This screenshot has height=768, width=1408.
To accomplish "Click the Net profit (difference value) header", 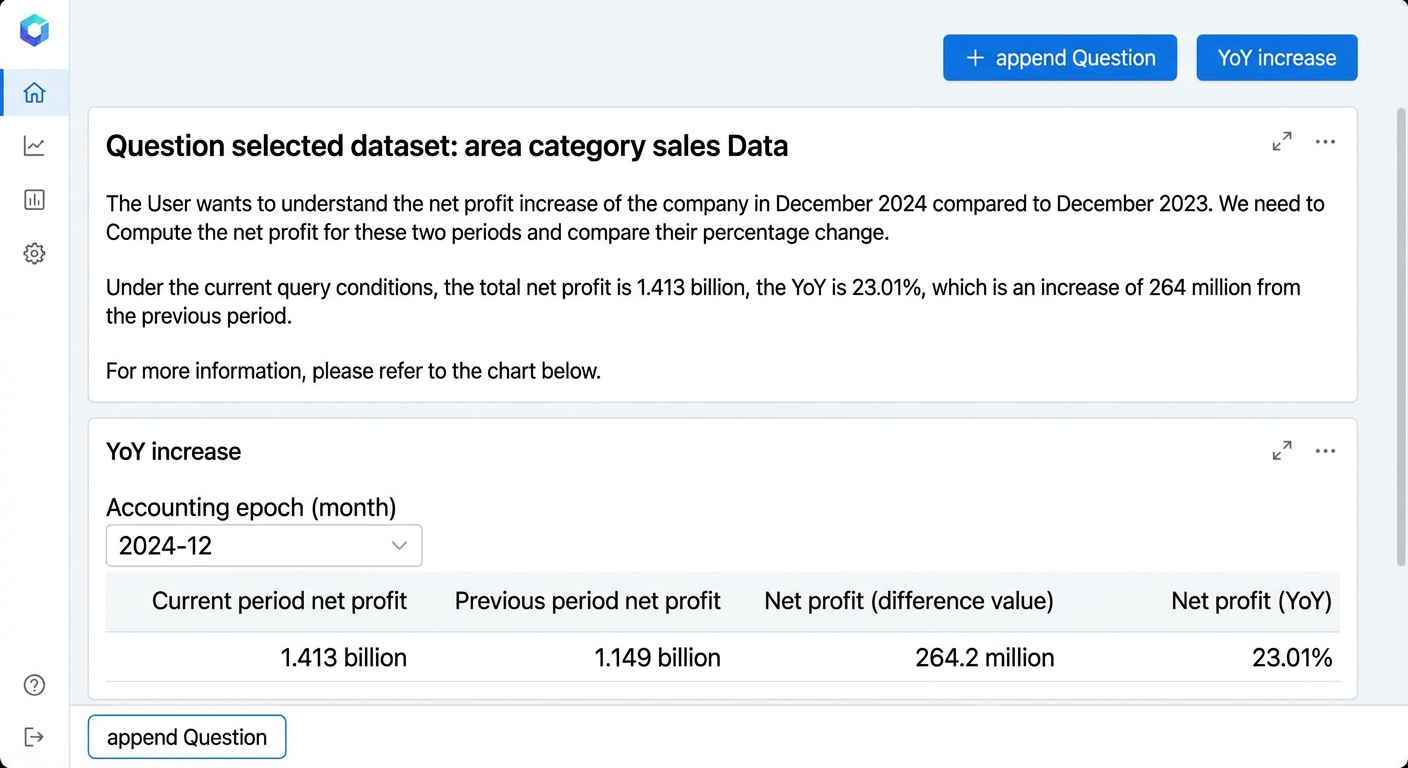I will click(x=909, y=601).
